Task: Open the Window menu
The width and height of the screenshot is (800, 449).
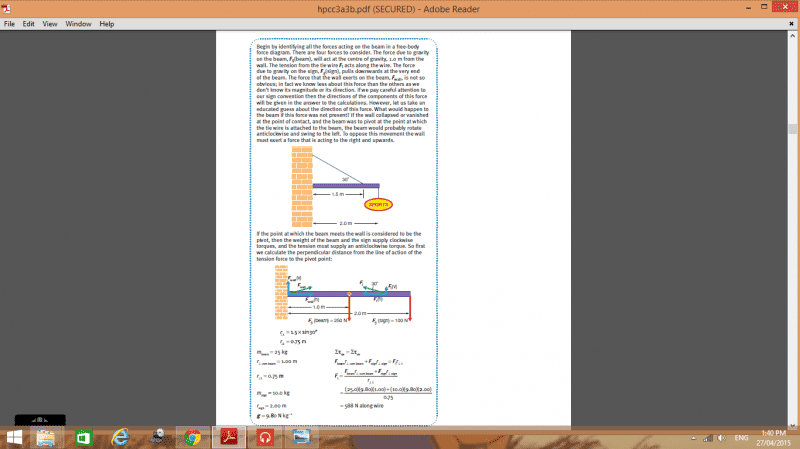Action: [78, 24]
